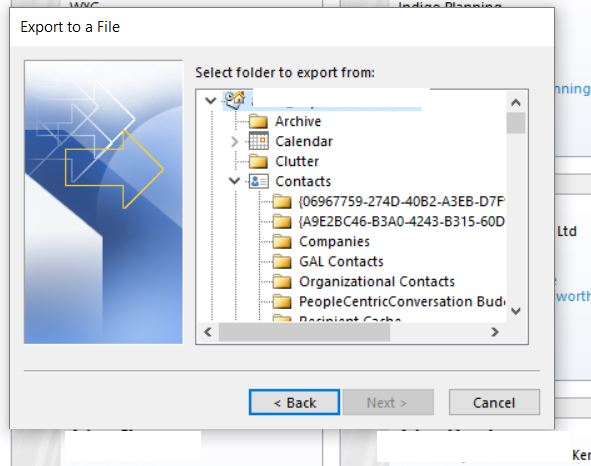Screen dimensions: 591x466
Task: Click the Back button
Action: (x=294, y=403)
